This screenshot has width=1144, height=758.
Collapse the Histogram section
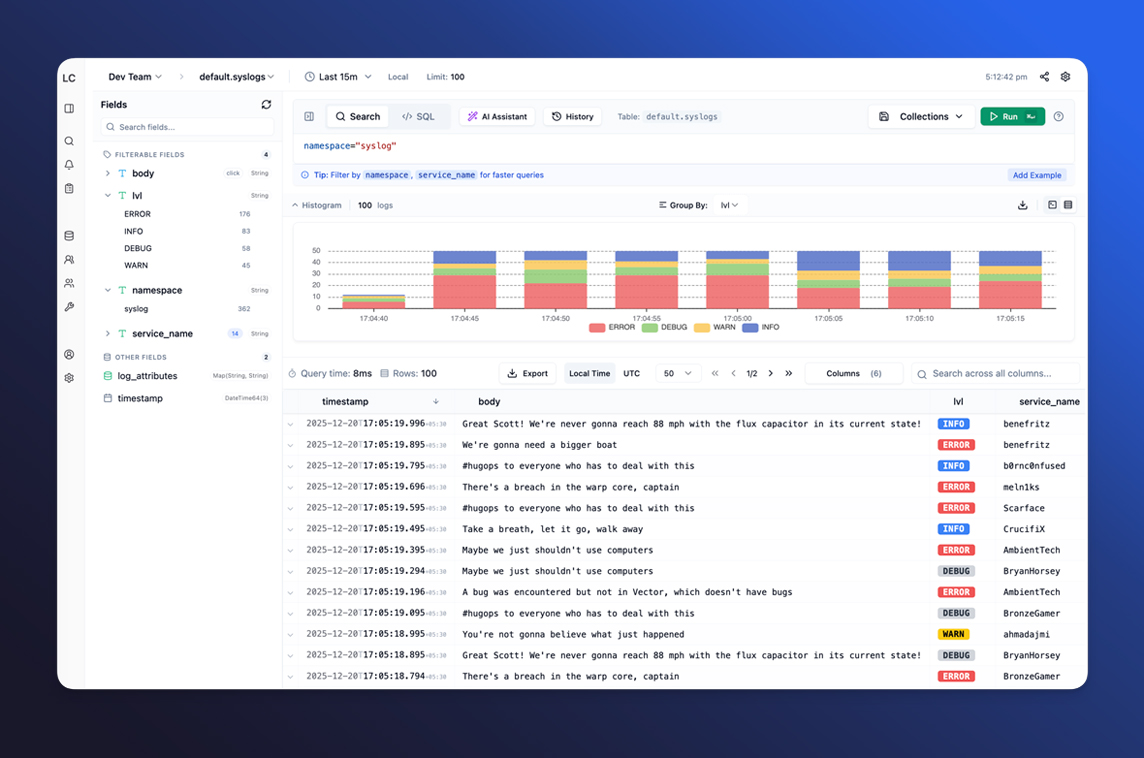click(296, 205)
